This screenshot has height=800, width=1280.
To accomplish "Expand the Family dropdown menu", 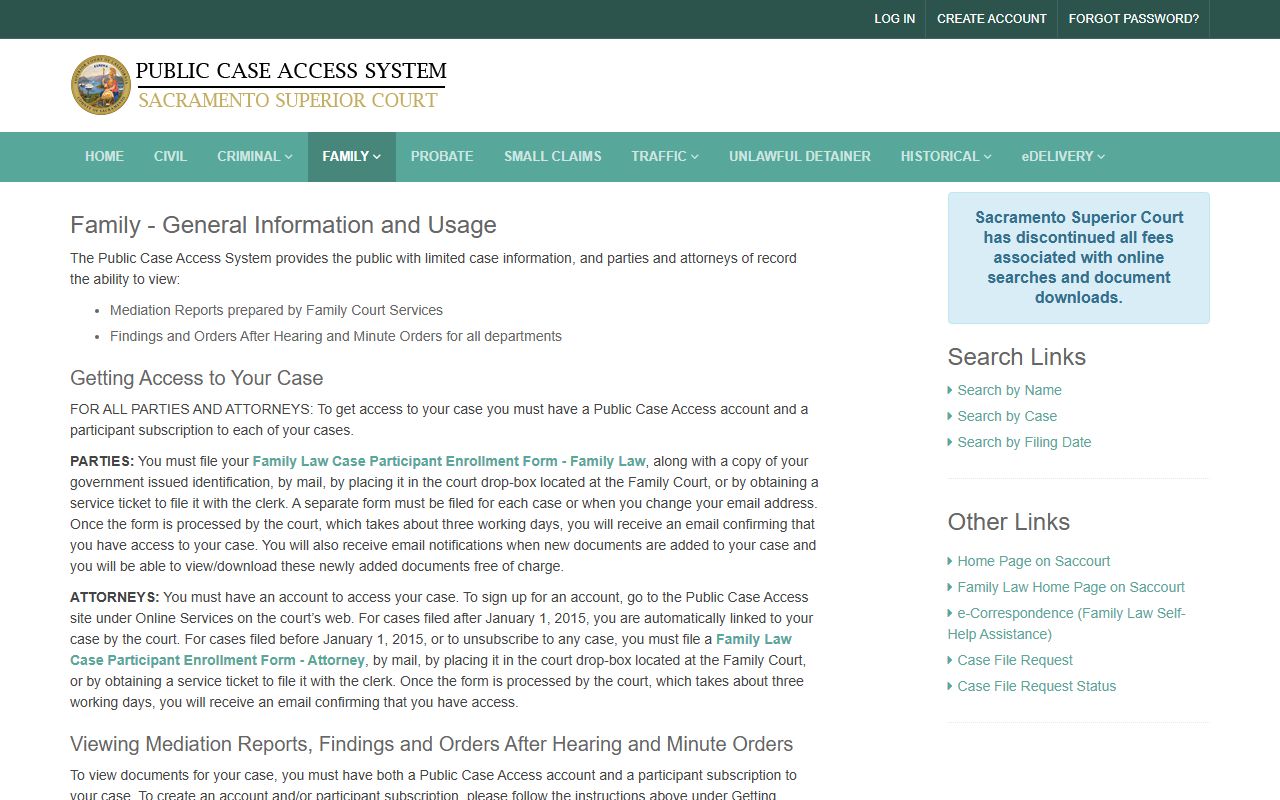I will (x=352, y=156).
